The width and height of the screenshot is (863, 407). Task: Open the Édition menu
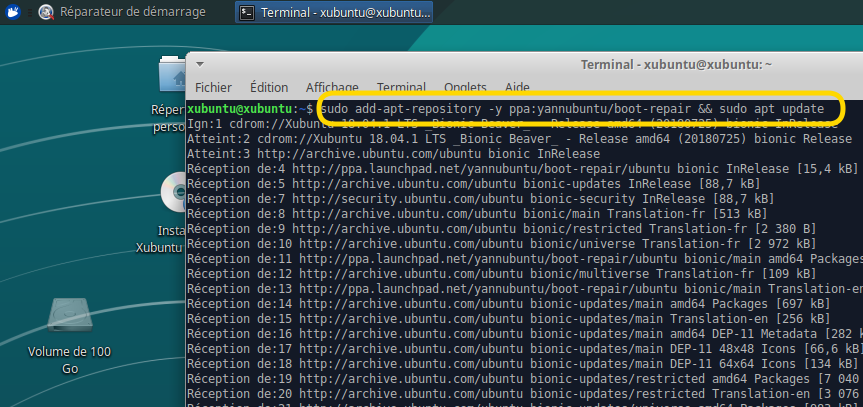click(269, 88)
